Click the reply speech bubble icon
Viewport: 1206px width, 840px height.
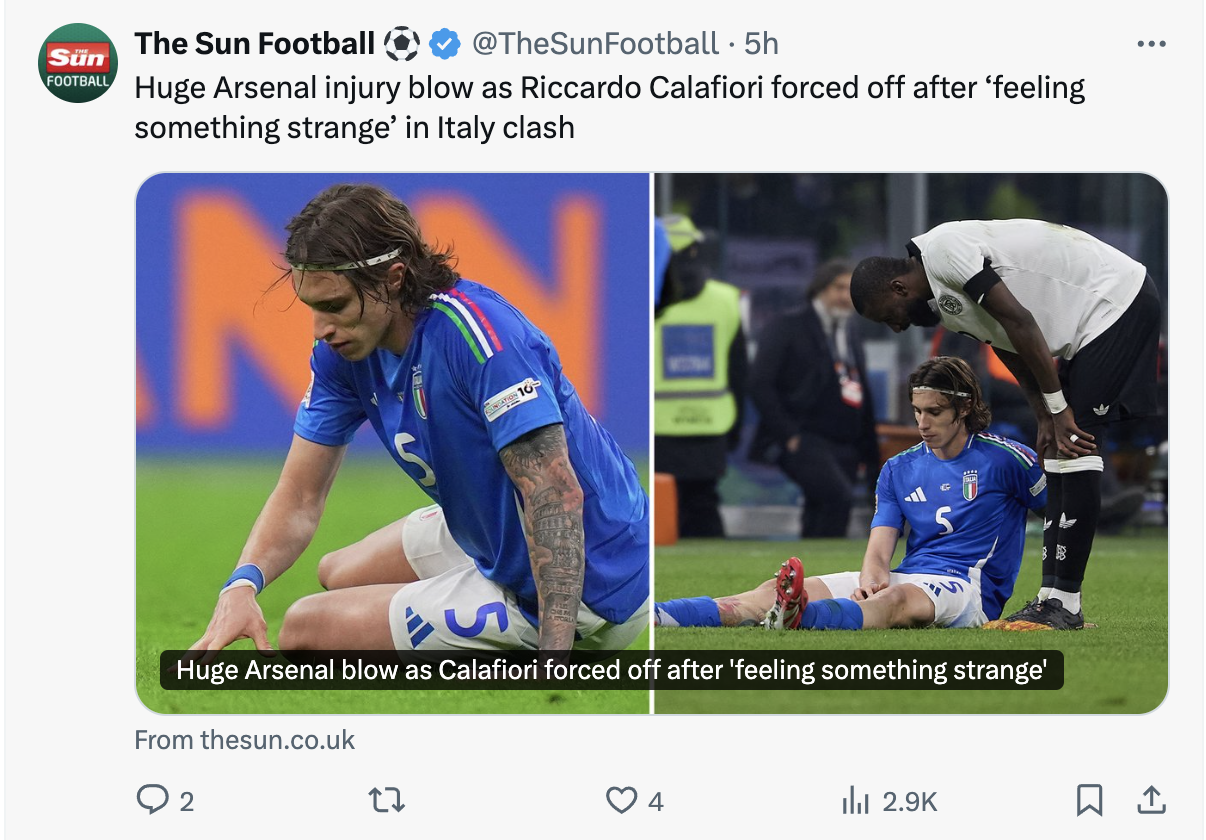click(x=151, y=799)
